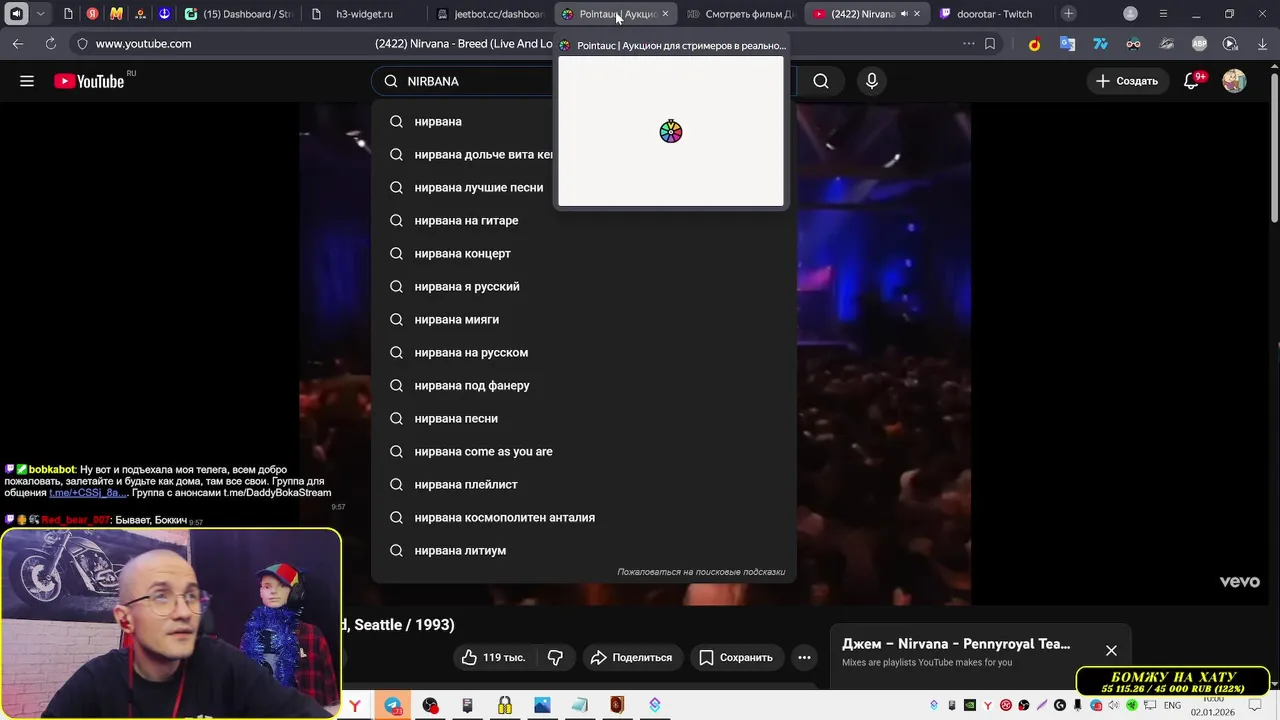Dislike the video with thumbs-down icon
This screenshot has height=720, width=1280.
coord(555,657)
